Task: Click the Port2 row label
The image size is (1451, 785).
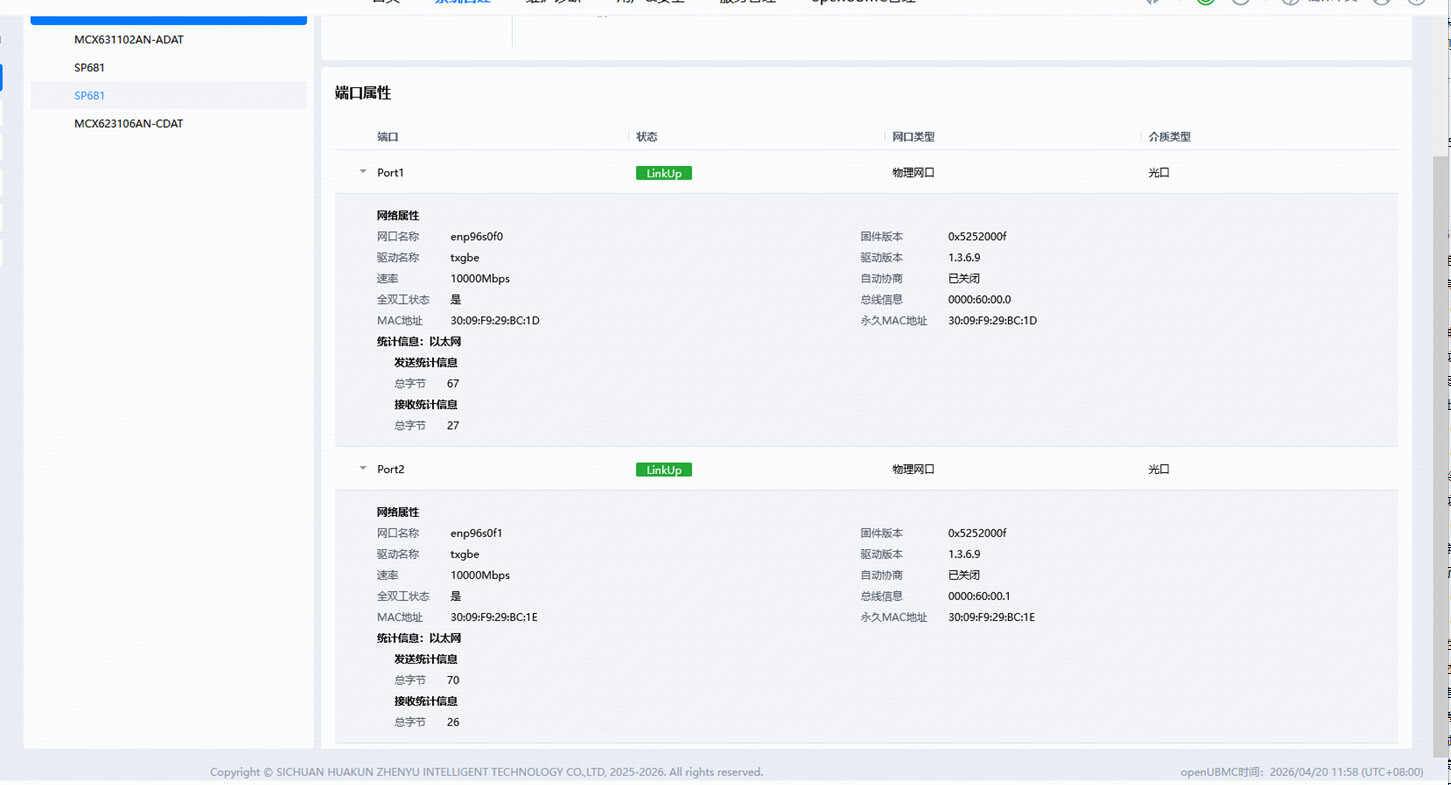Action: pyautogui.click(x=391, y=470)
